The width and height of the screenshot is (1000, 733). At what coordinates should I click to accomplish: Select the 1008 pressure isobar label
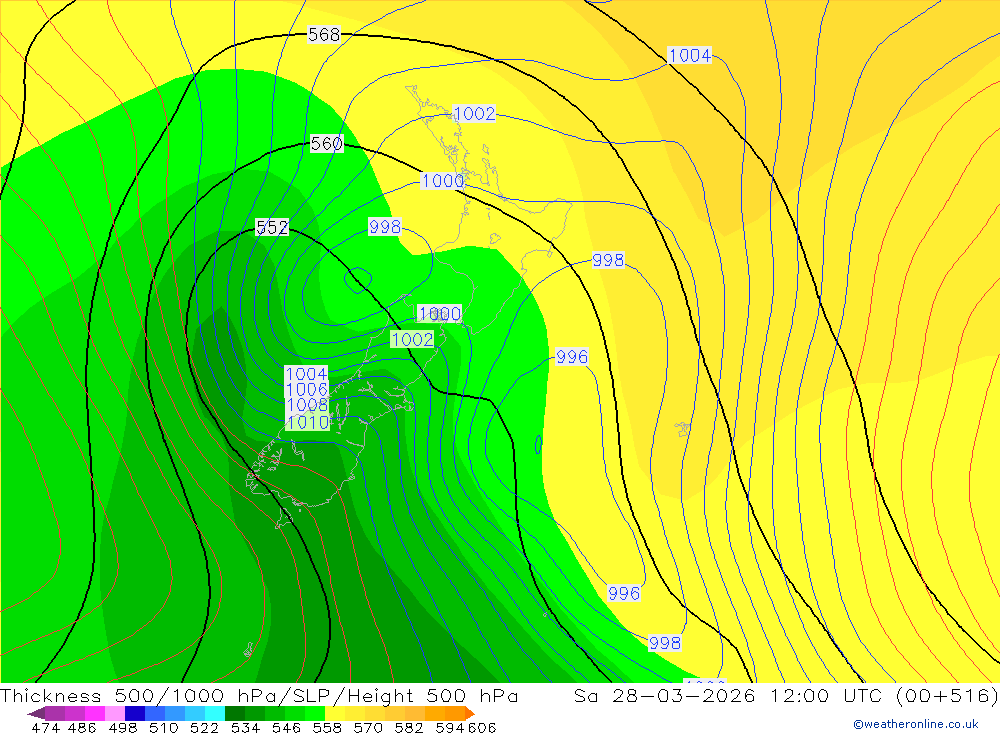307,405
